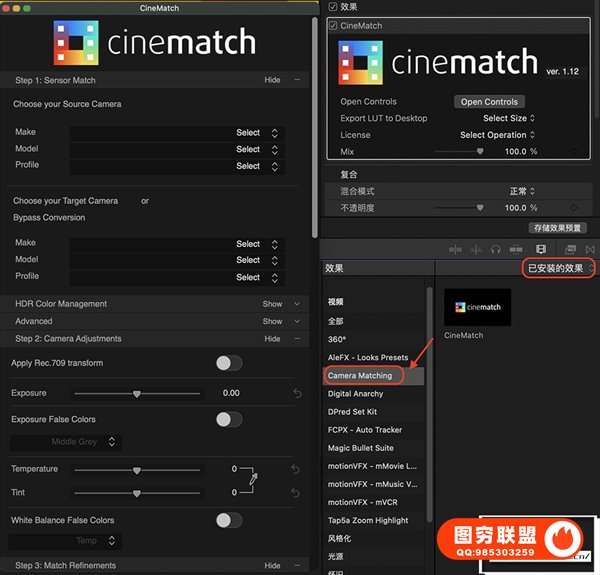Enable Exposure False Colors switch
The image size is (600, 575).
pos(229,419)
